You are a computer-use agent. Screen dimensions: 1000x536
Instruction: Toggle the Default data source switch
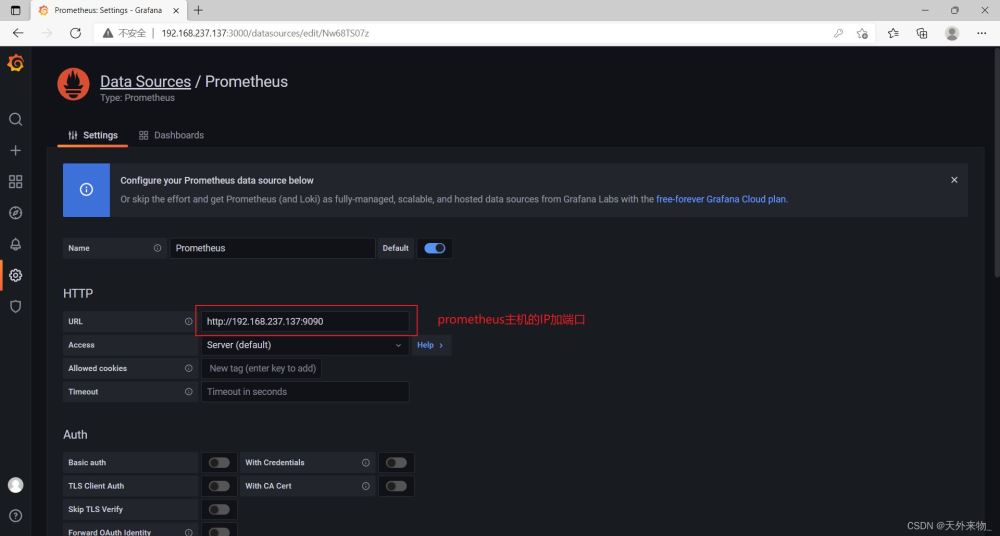pyautogui.click(x=435, y=248)
